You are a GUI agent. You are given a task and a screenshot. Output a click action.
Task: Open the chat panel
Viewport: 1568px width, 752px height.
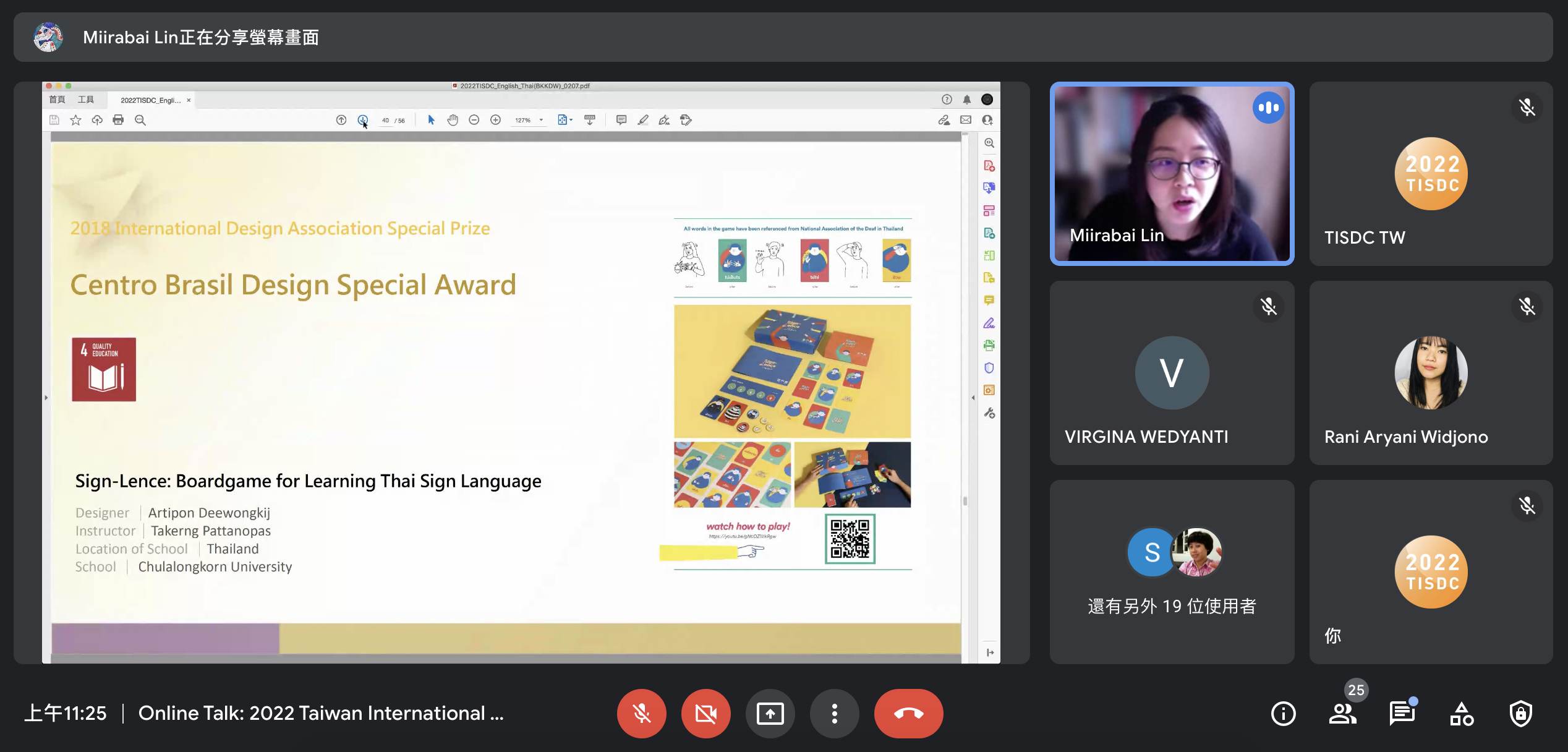pos(1402,714)
